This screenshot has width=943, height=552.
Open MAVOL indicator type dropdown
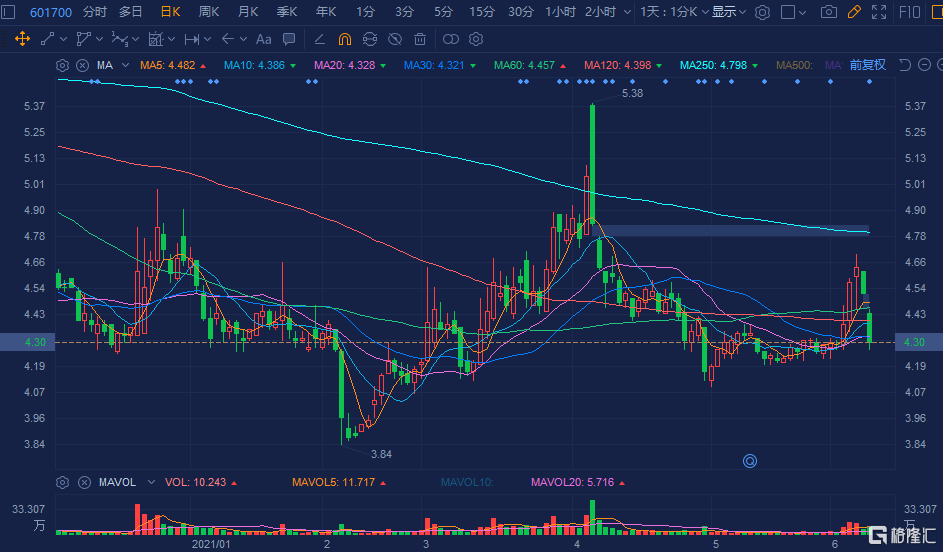point(151,482)
